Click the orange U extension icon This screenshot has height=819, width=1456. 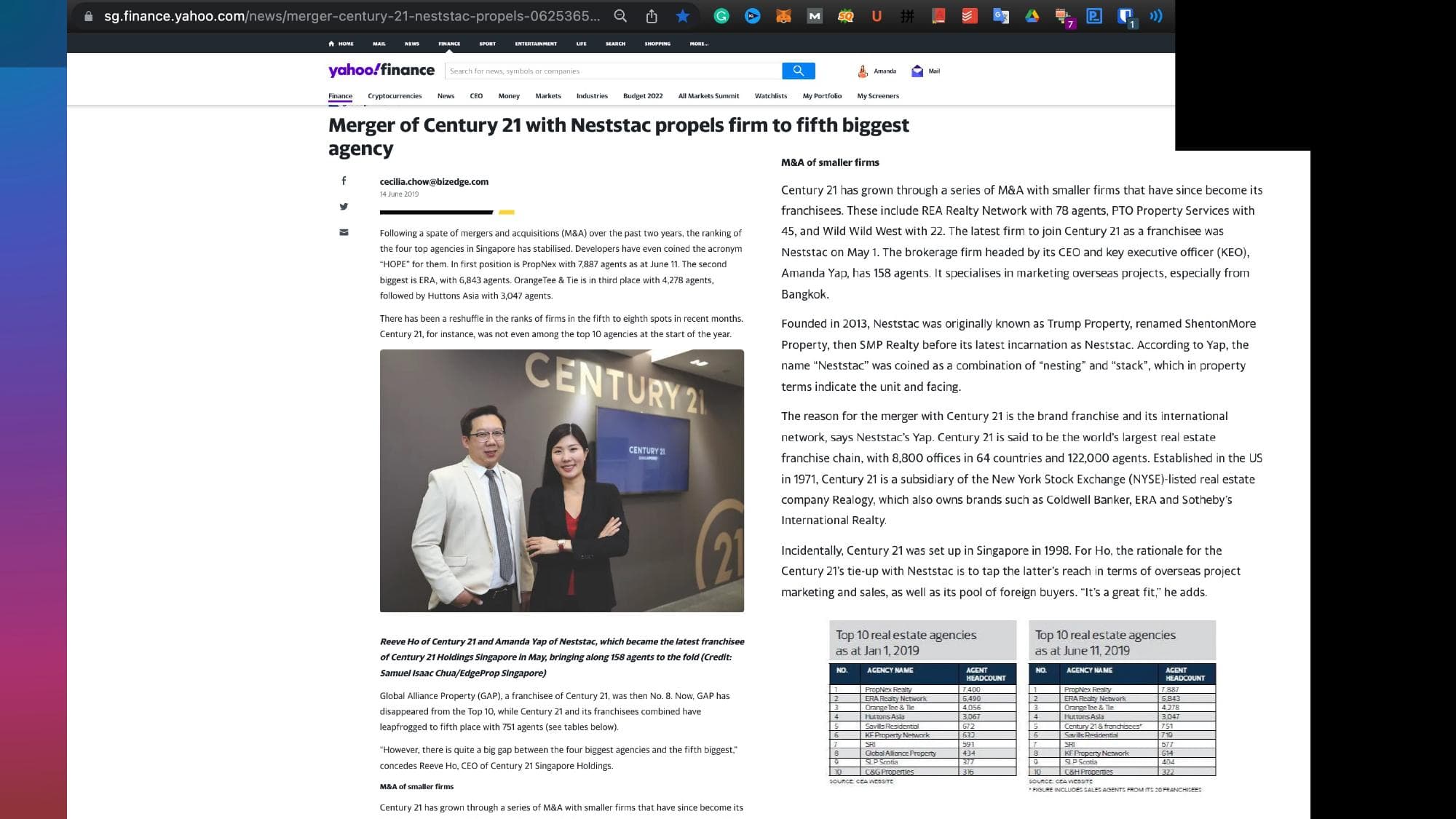[x=877, y=16]
